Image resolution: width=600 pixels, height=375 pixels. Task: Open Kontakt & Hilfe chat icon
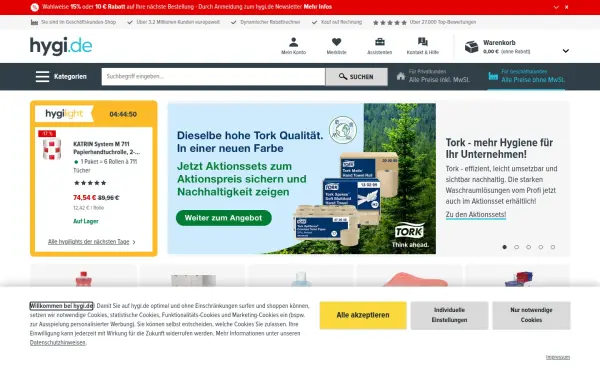422,42
